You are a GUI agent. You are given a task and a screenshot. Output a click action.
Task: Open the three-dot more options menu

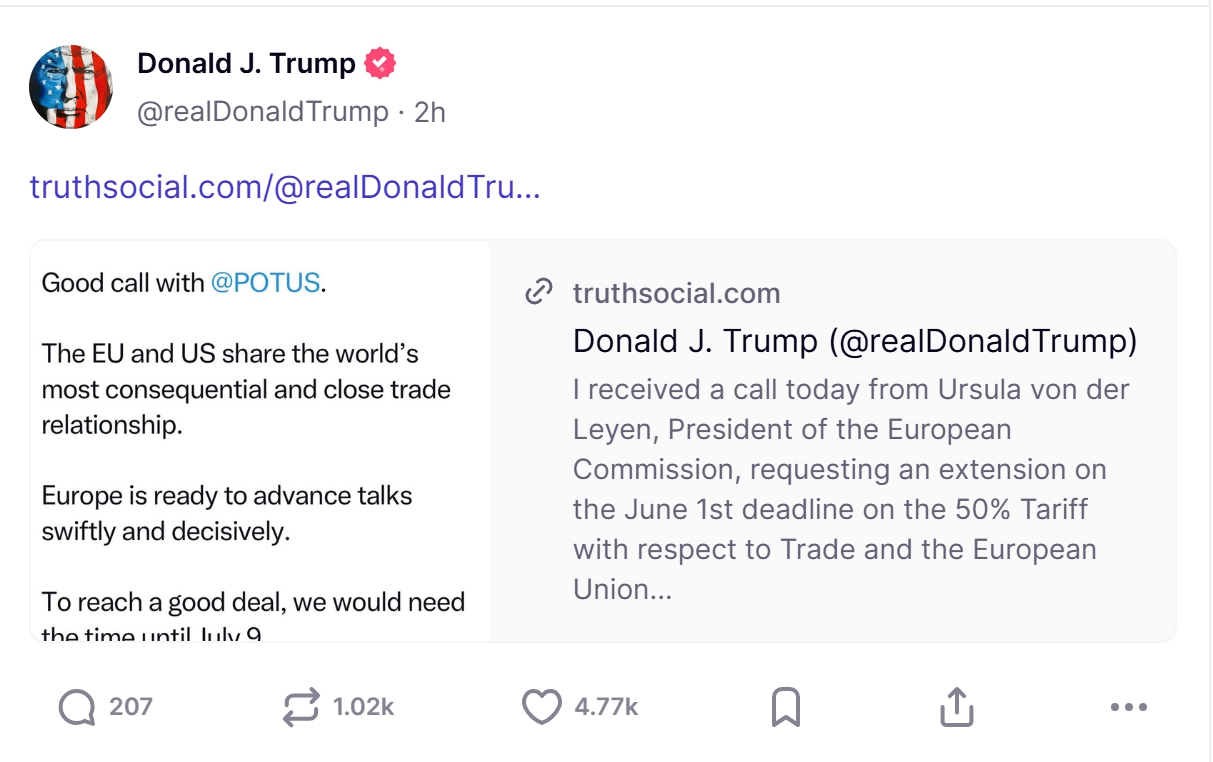point(1129,708)
